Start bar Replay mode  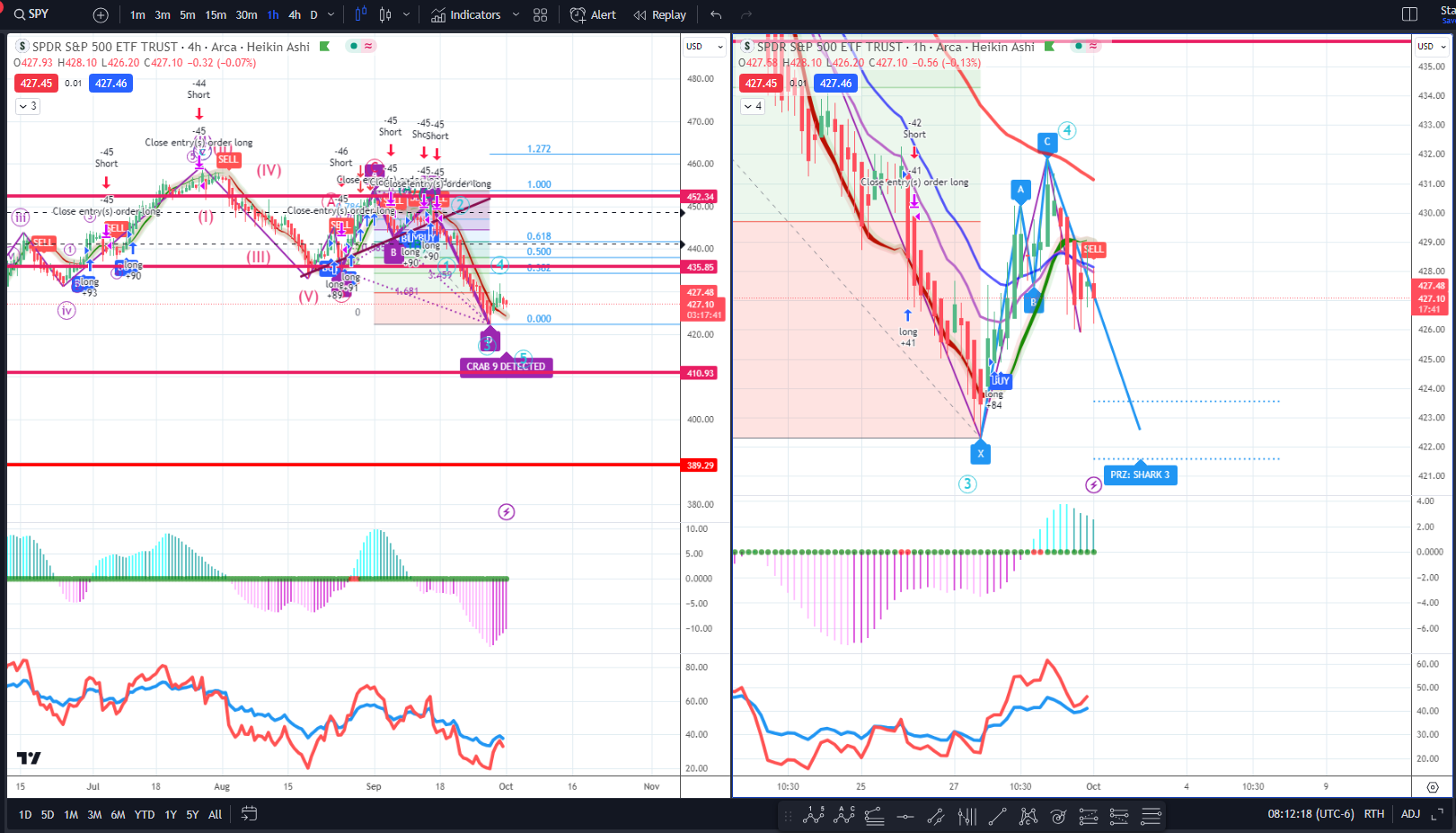660,15
